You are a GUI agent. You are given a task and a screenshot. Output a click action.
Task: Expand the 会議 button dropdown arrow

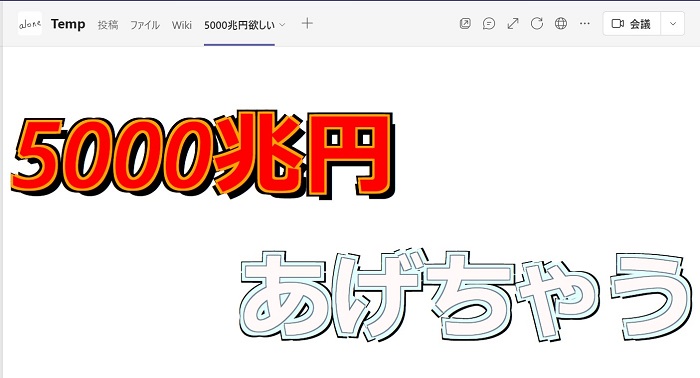(673, 24)
